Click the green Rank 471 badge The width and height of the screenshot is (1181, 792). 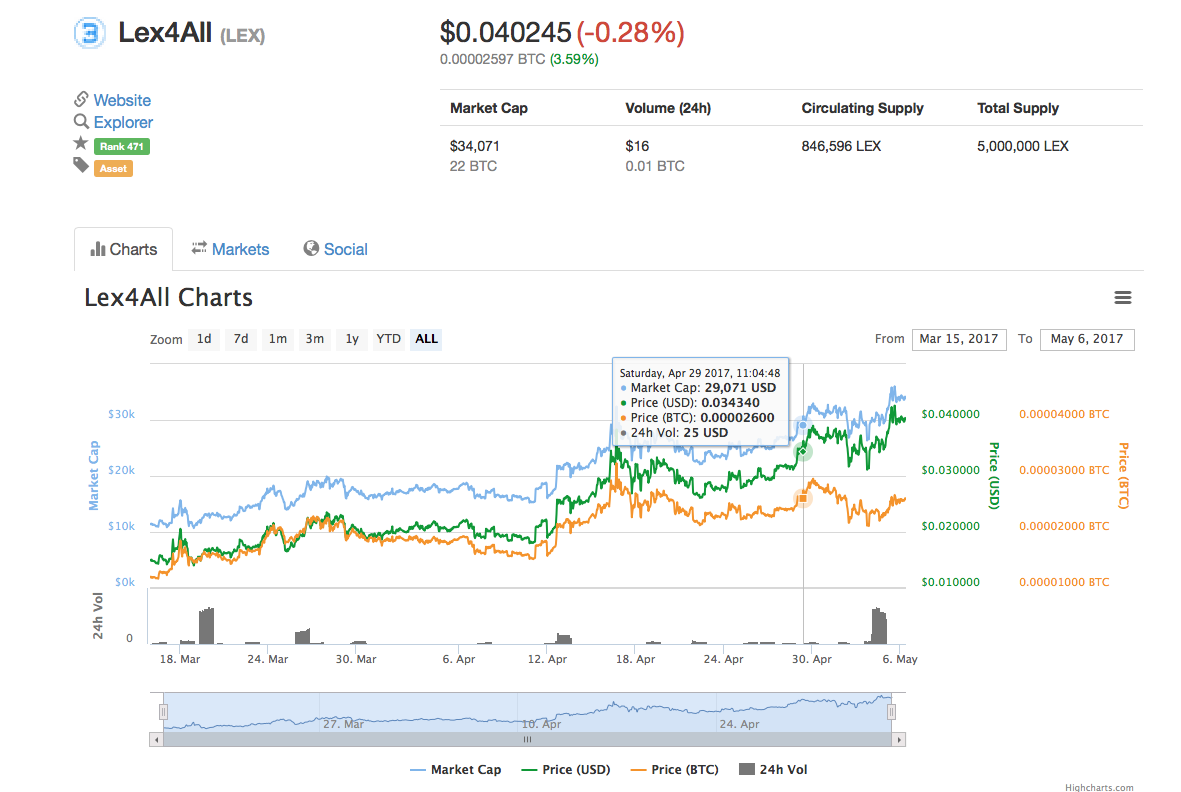tap(122, 146)
